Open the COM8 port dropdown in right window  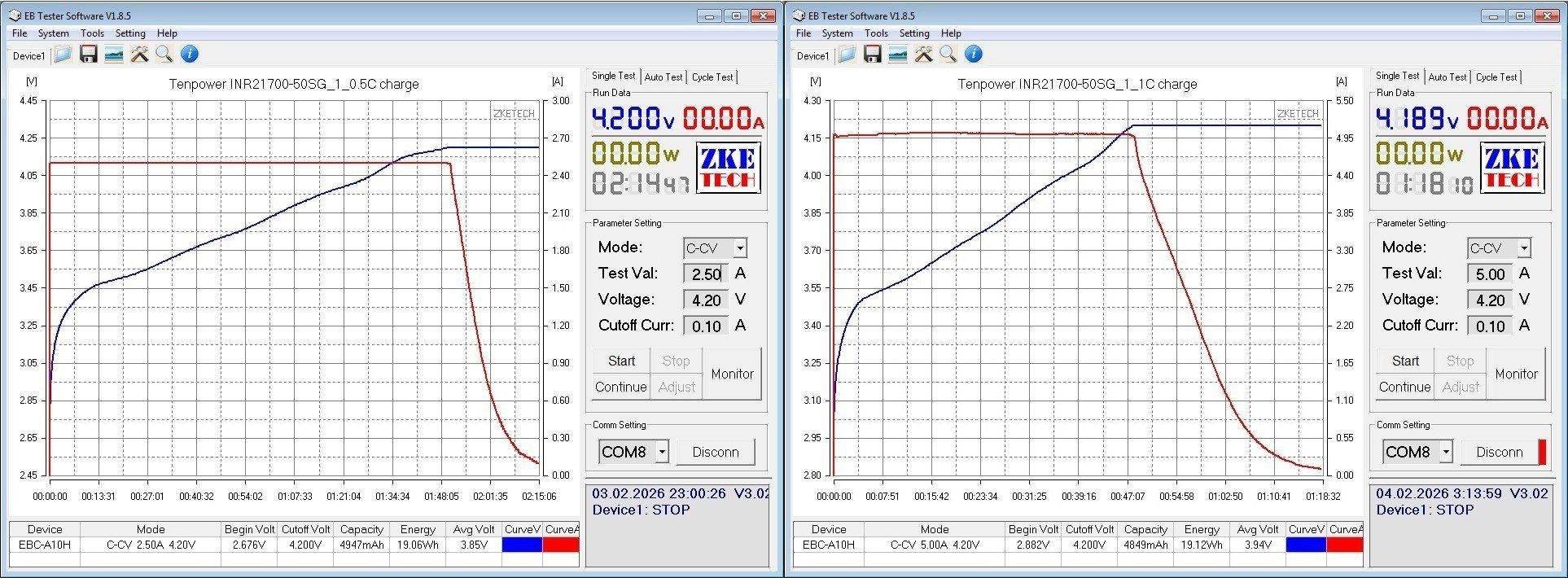[x=1446, y=452]
